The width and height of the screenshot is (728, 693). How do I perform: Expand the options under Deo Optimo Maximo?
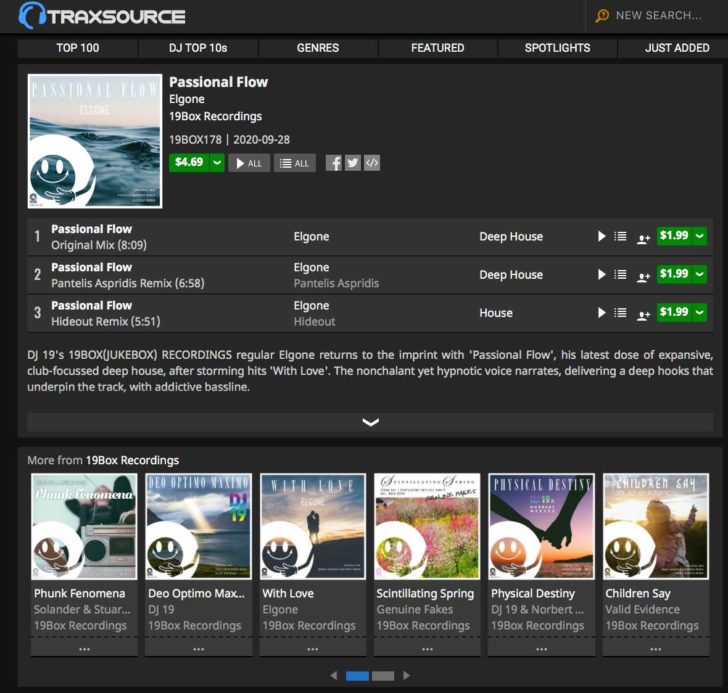tap(198, 648)
